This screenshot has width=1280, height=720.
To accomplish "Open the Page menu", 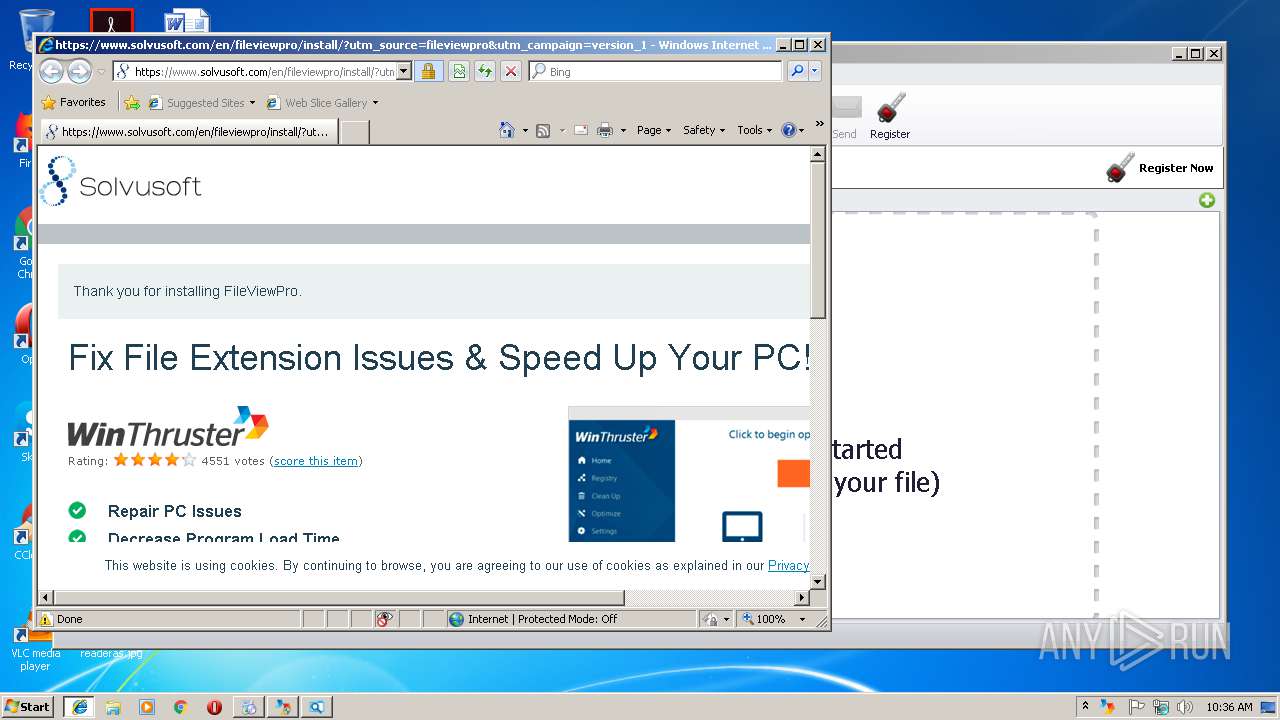I will click(x=654, y=130).
